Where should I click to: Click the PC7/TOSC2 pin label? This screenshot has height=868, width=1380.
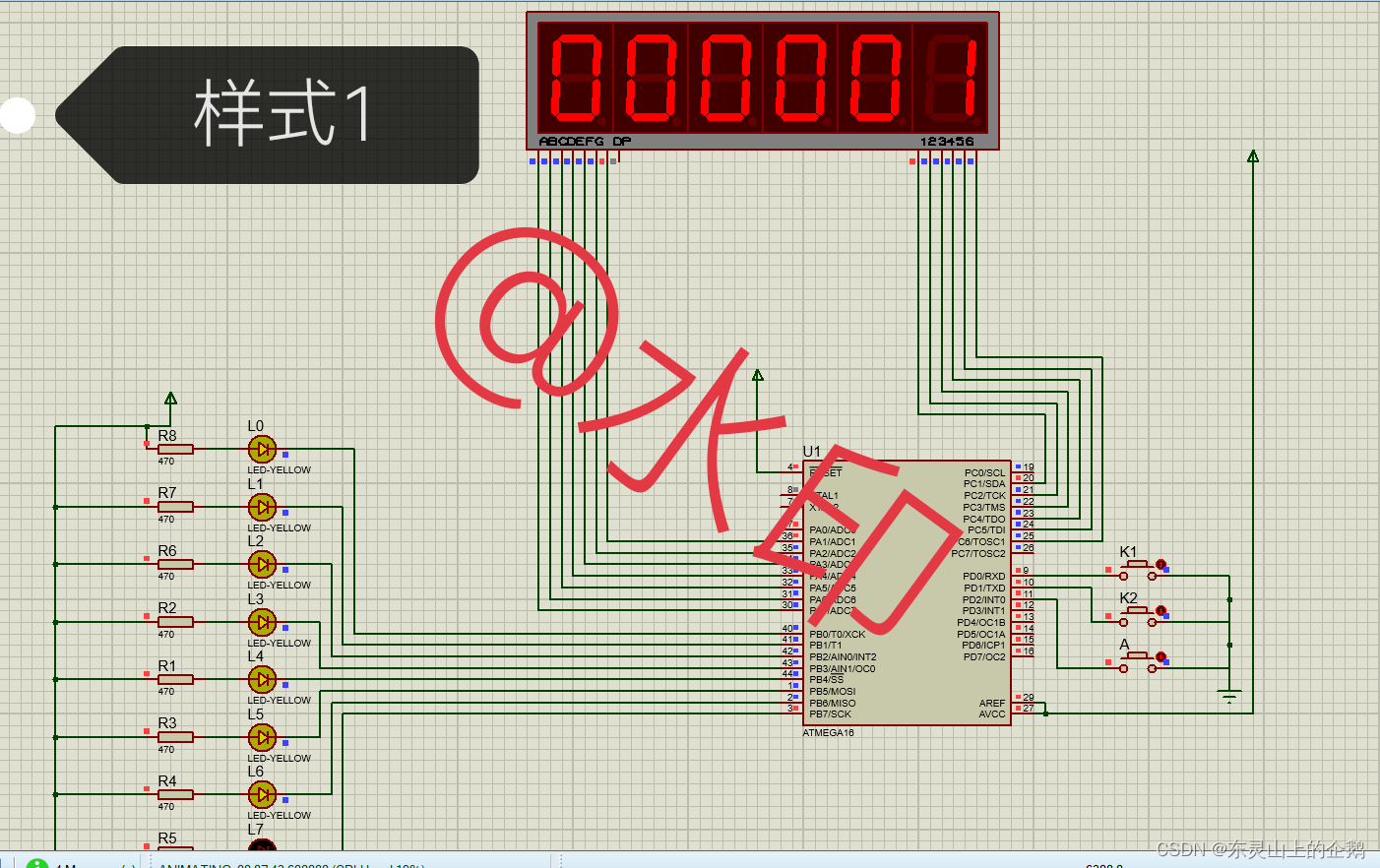979,554
